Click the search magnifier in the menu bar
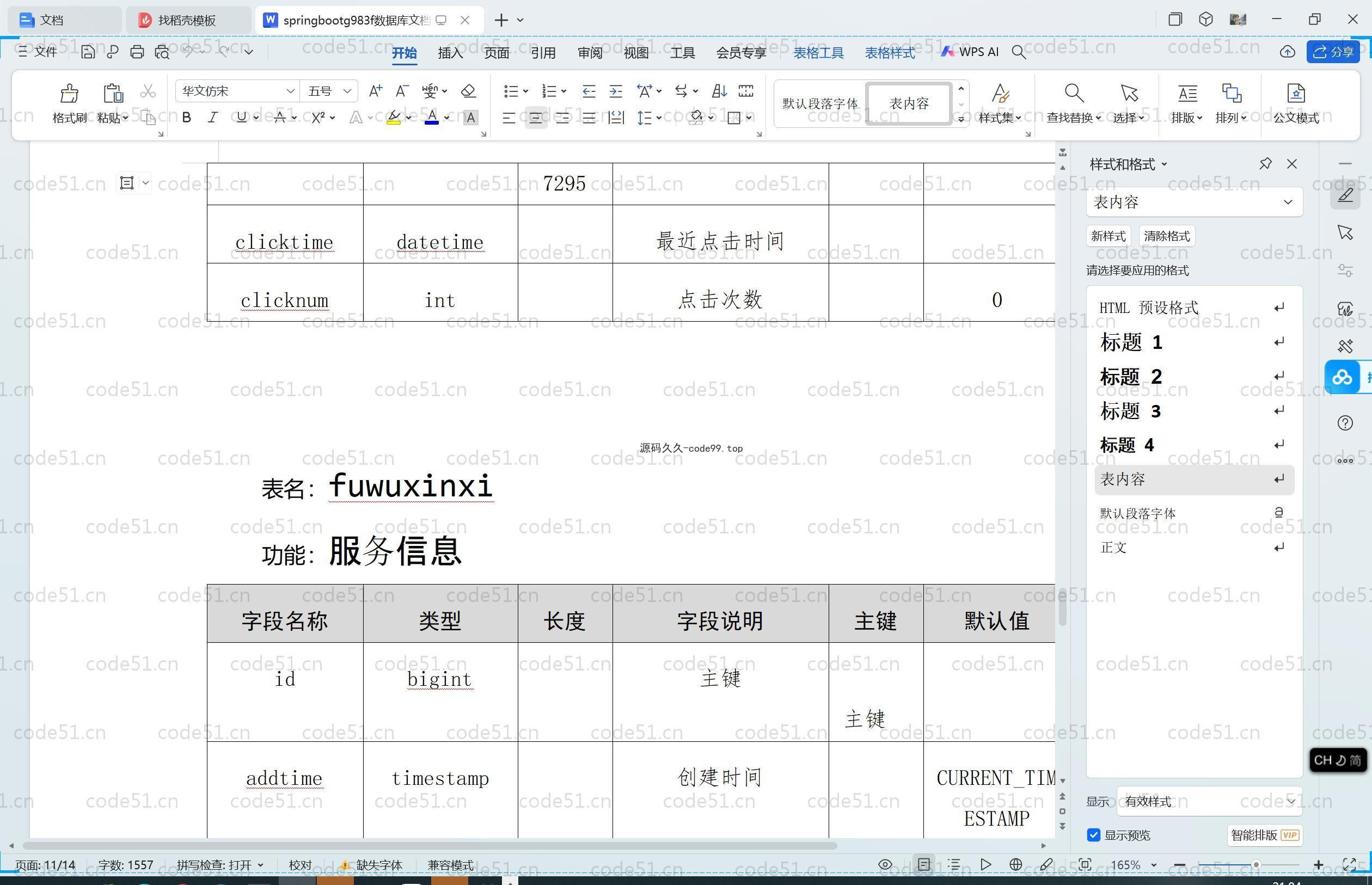Image resolution: width=1372 pixels, height=885 pixels. 1019,52
